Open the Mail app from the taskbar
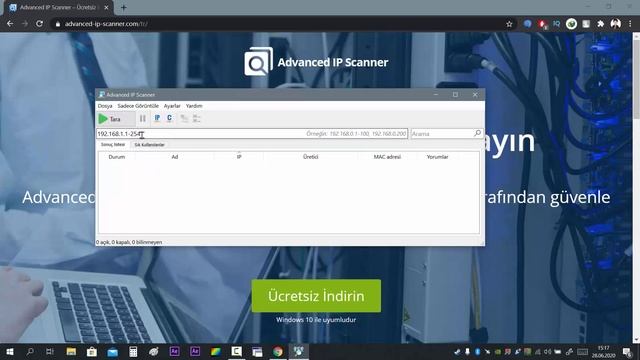The width and height of the screenshot is (640, 360). (x=112, y=351)
